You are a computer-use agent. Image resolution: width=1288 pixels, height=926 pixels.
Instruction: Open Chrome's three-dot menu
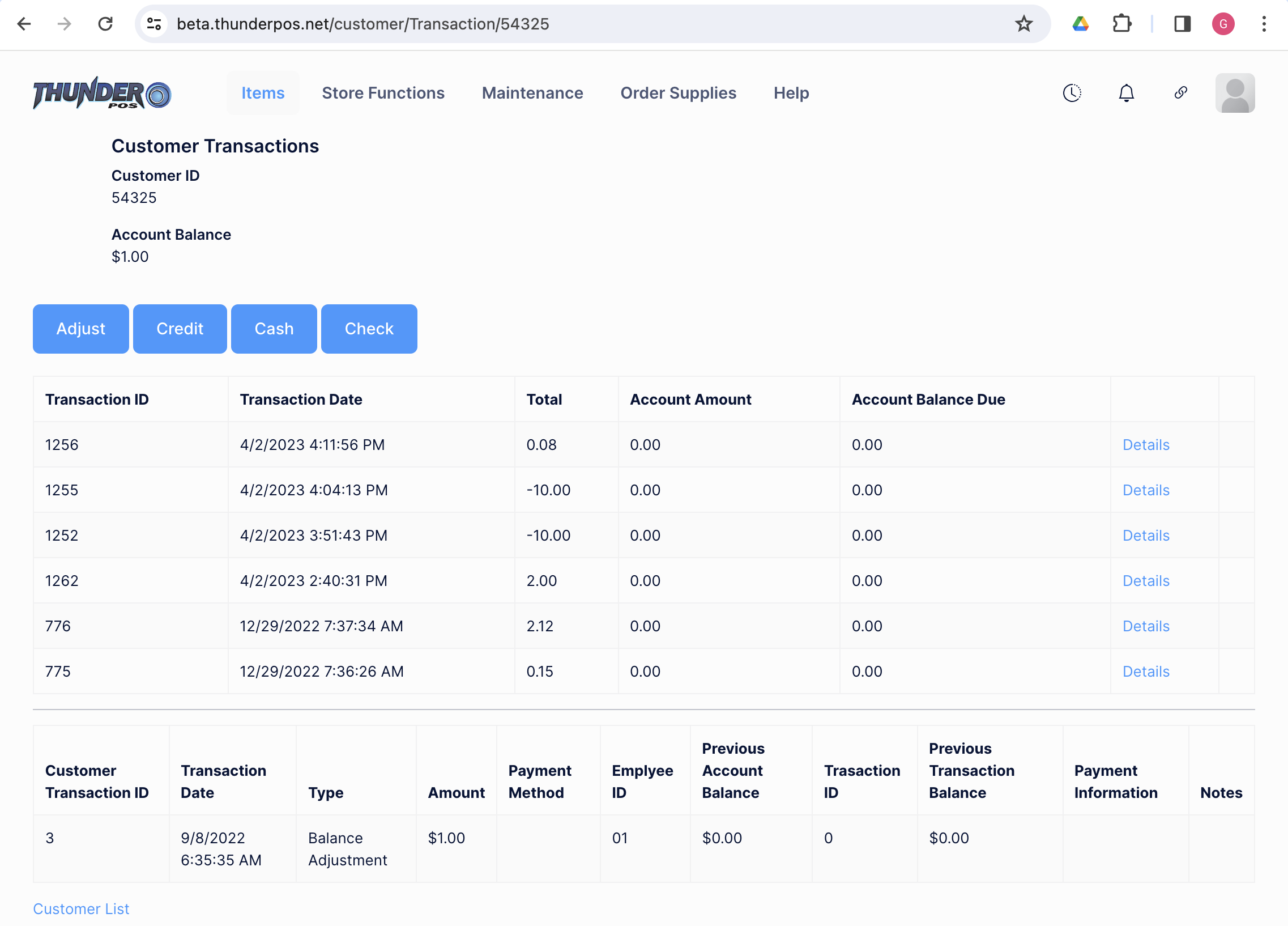click(x=1264, y=24)
